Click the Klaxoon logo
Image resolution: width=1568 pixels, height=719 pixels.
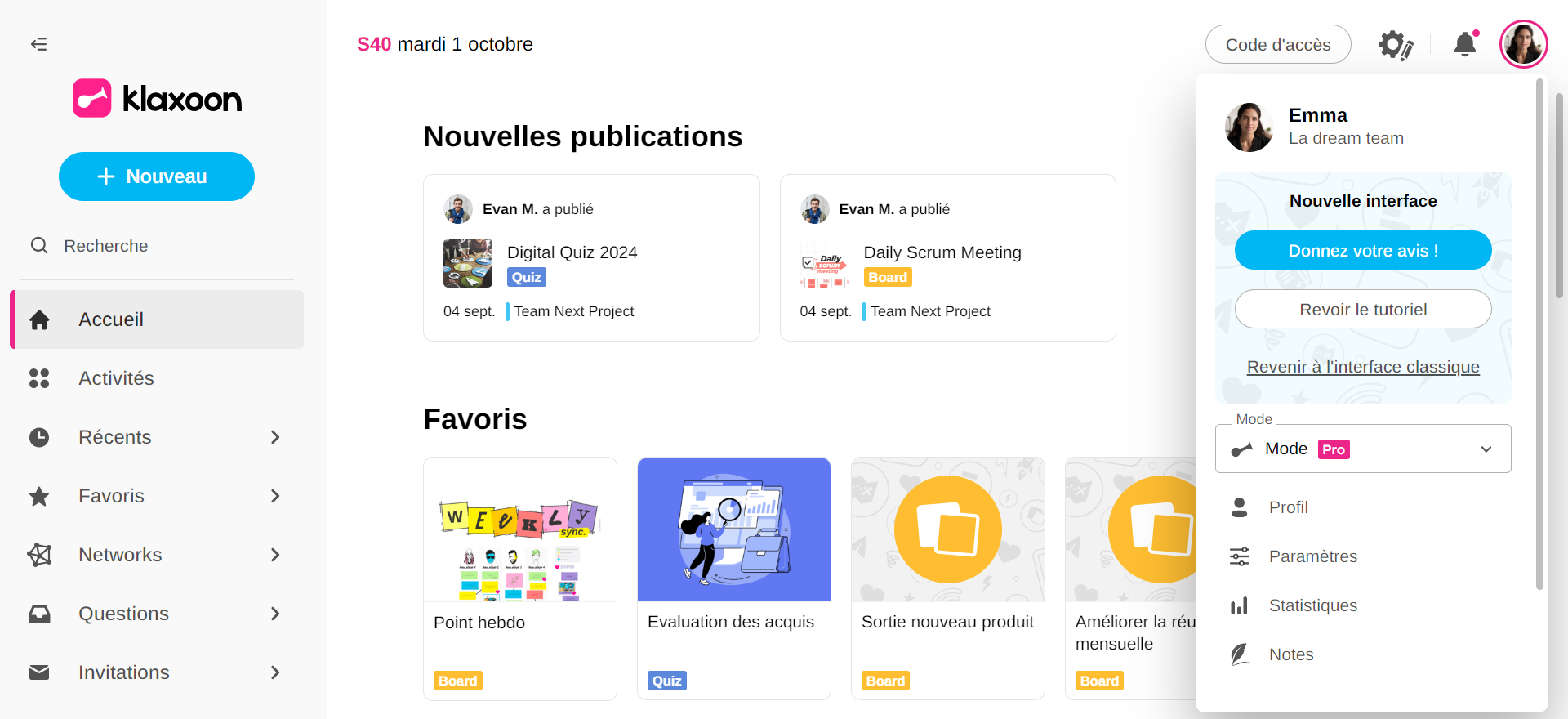(157, 99)
